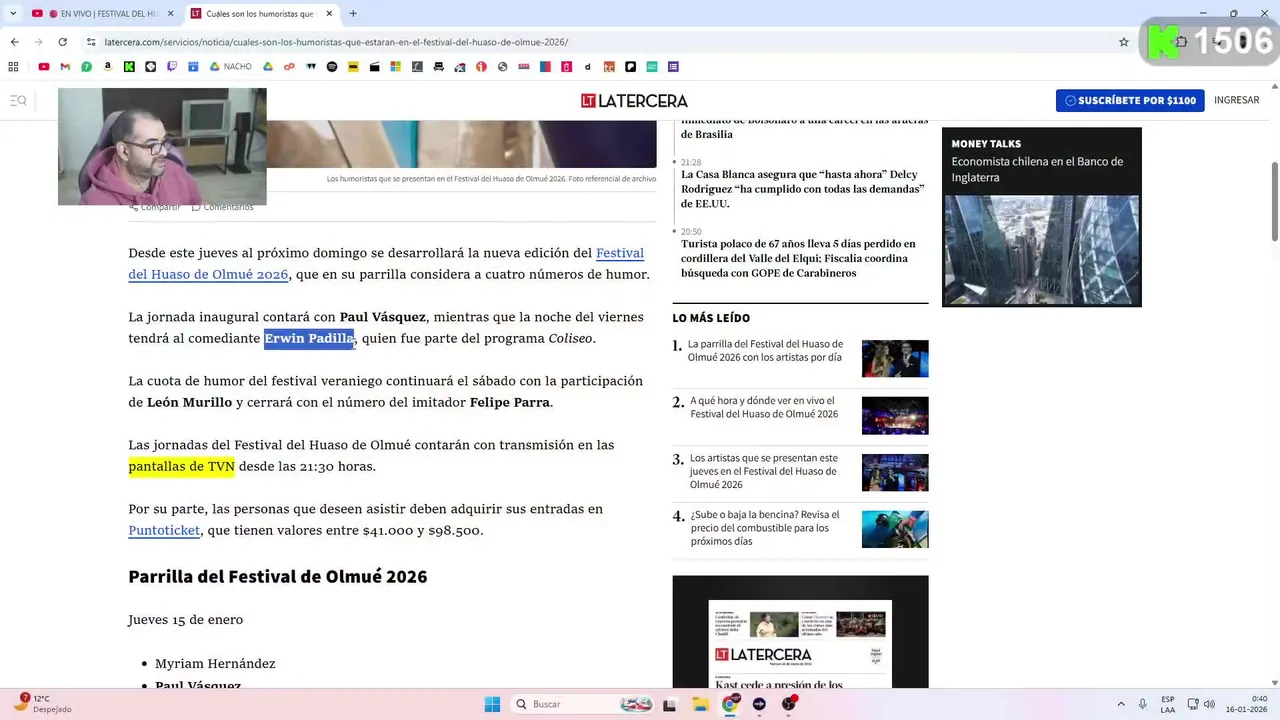The image size is (1280, 720).
Task: Click the Windows taskbar Buscar search box
Action: [x=584, y=704]
